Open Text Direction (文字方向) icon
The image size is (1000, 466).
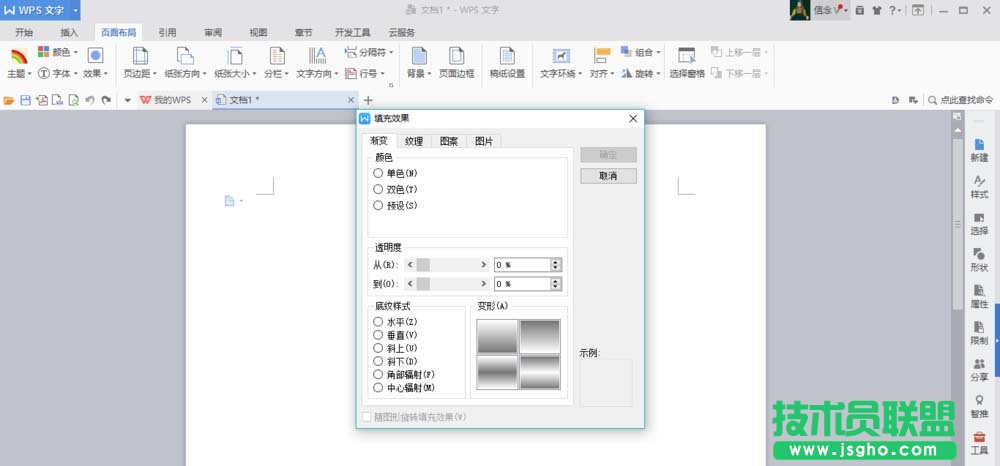pos(317,56)
